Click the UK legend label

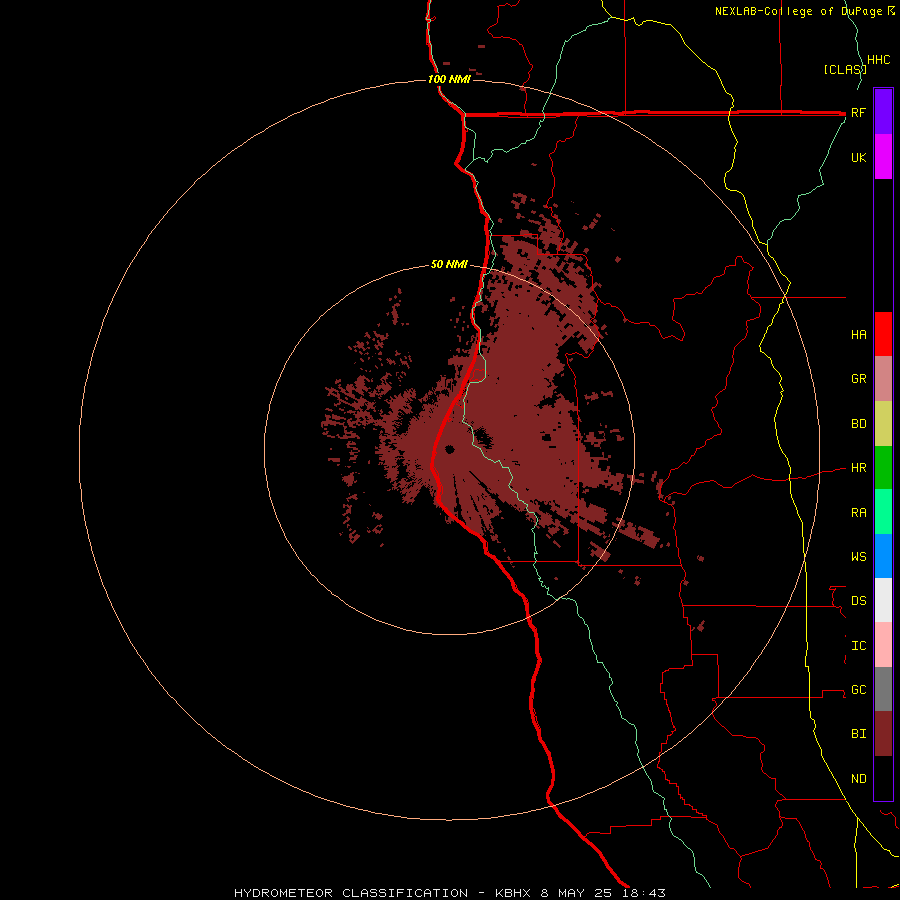coord(858,157)
